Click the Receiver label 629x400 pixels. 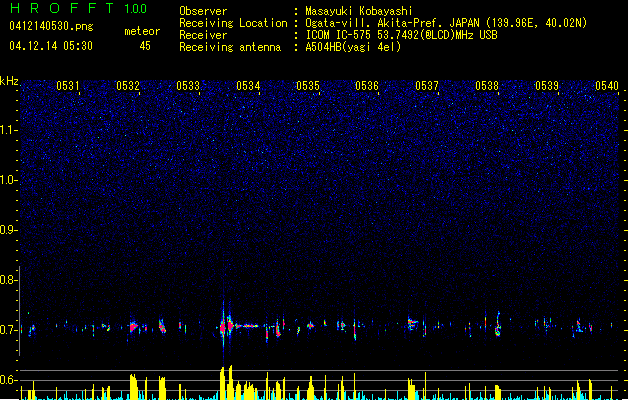pos(203,35)
